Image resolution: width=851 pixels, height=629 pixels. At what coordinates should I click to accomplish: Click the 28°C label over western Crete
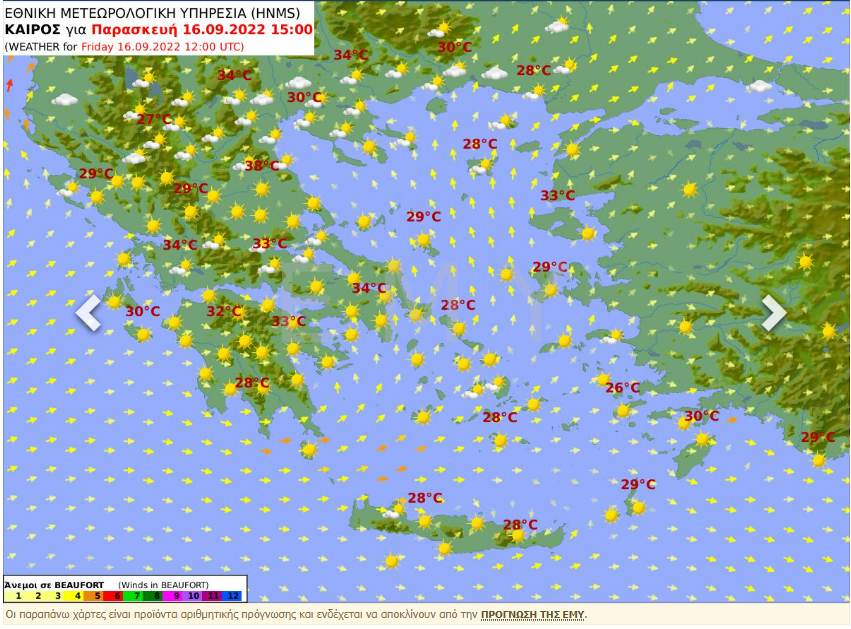click(x=425, y=498)
